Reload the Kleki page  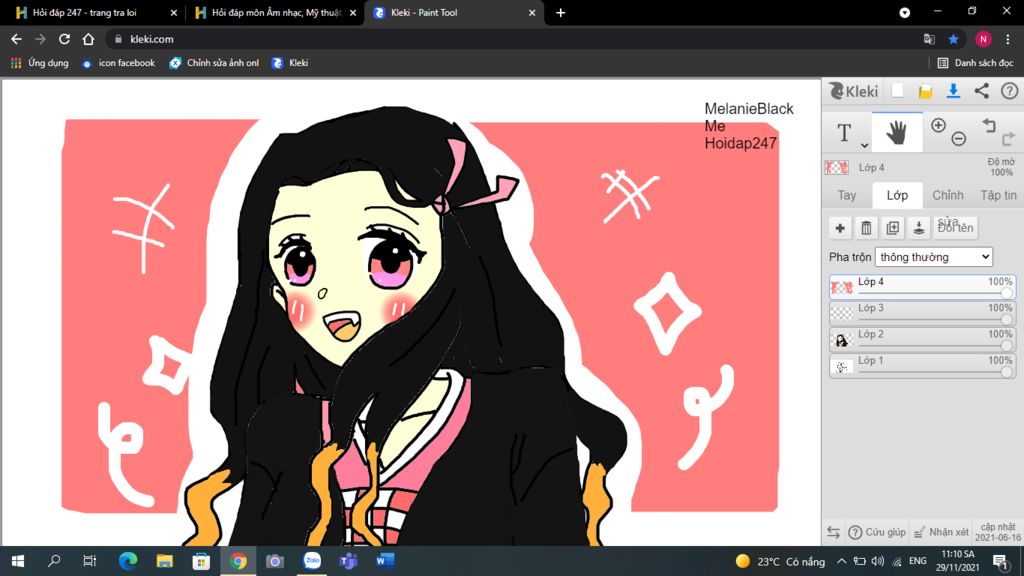64,39
